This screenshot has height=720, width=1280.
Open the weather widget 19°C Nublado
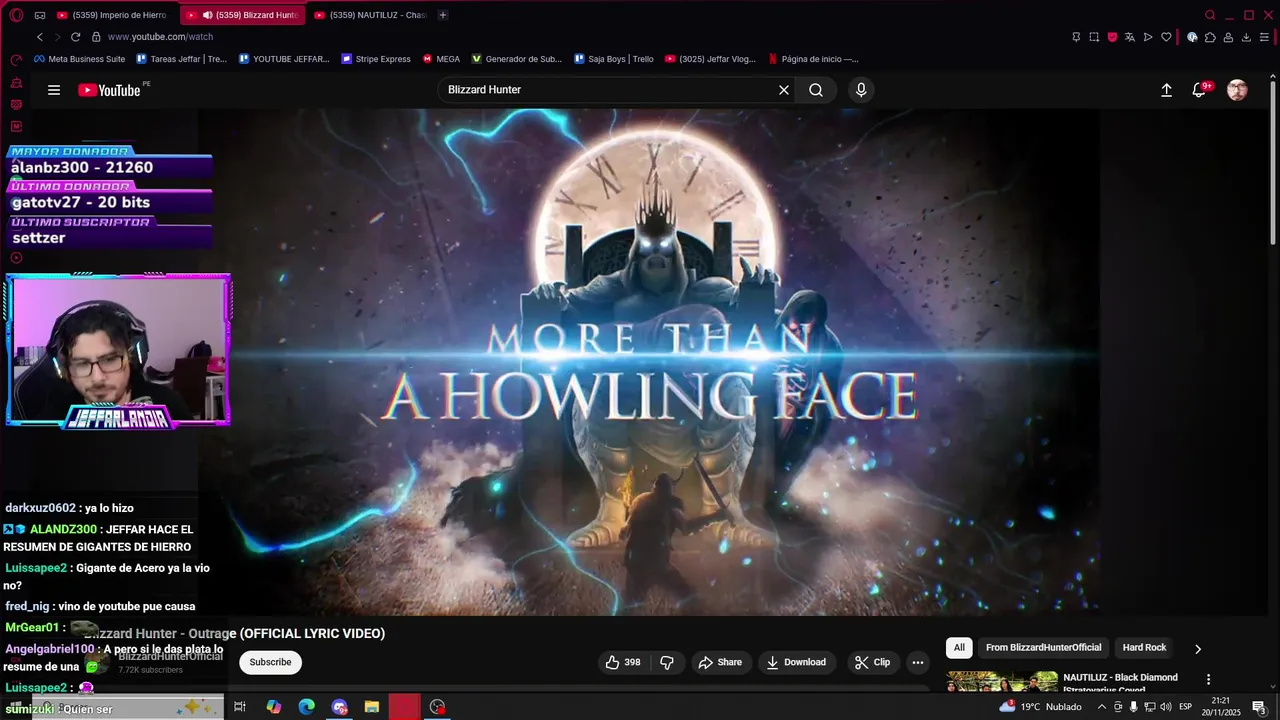tap(1040, 707)
